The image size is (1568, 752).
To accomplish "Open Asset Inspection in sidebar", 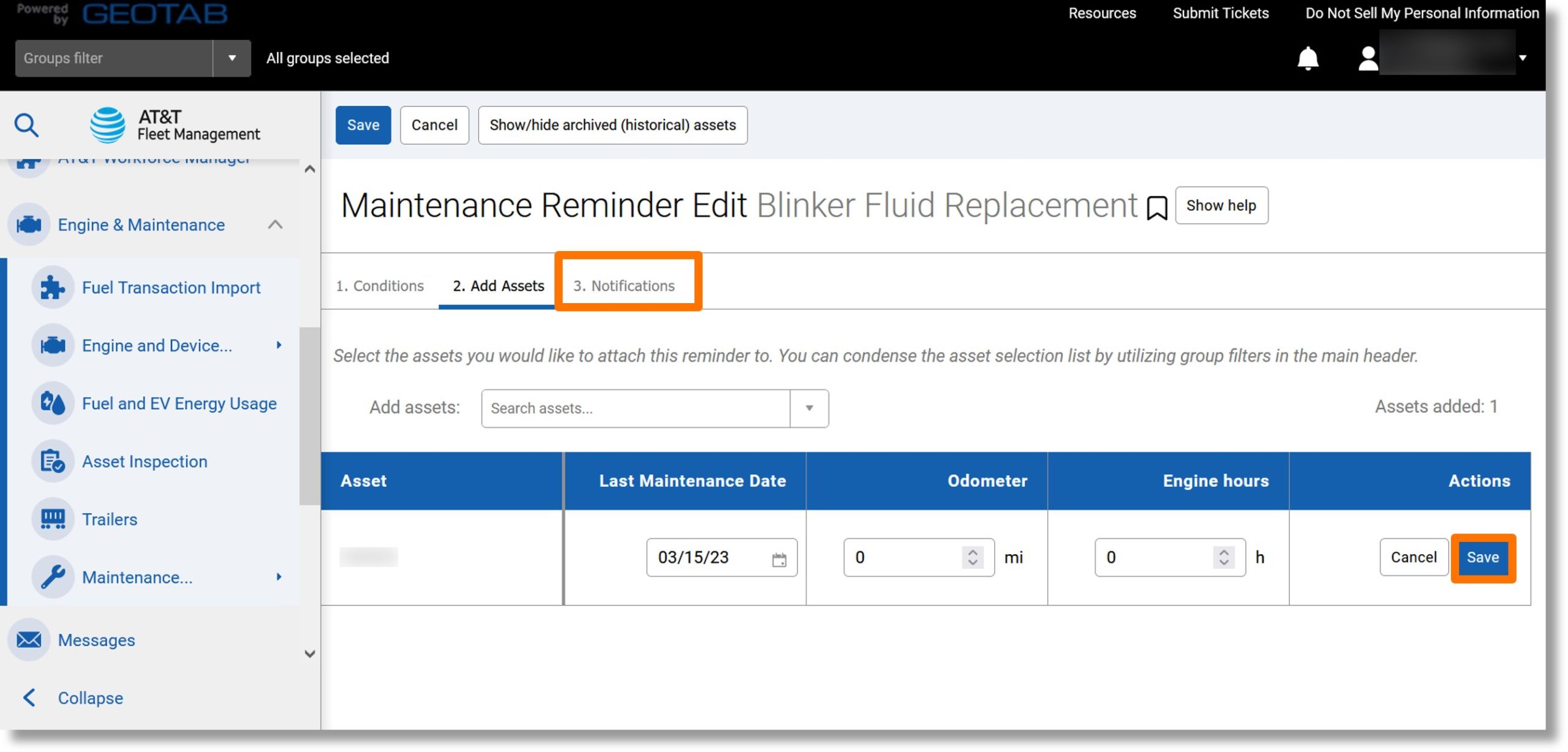I will (x=145, y=461).
